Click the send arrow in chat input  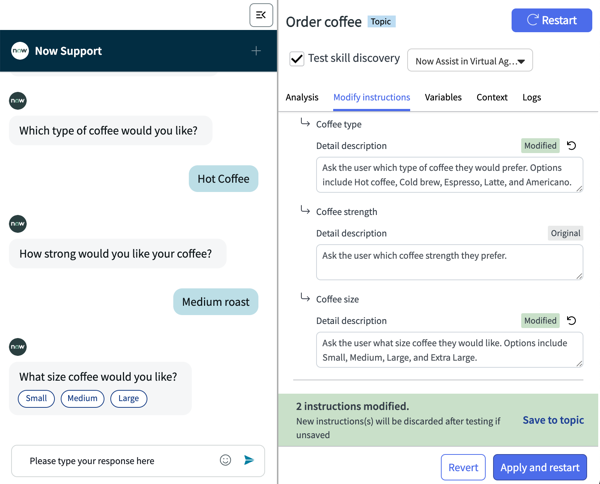tap(249, 460)
